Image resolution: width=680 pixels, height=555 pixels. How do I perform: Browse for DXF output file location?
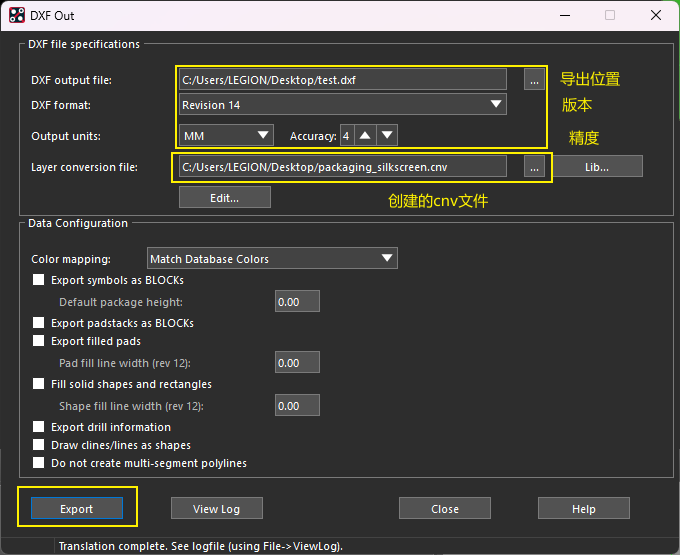point(534,80)
